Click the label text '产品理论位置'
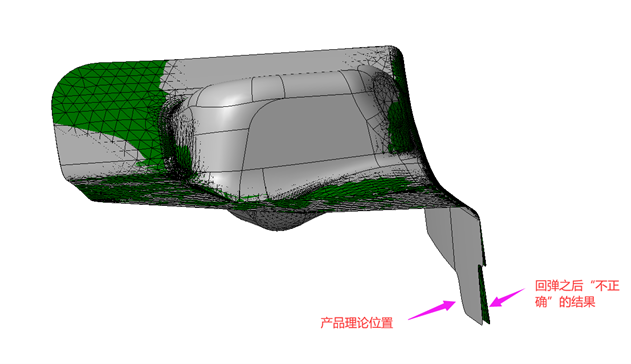This screenshot has height=364, width=631. coord(357,323)
